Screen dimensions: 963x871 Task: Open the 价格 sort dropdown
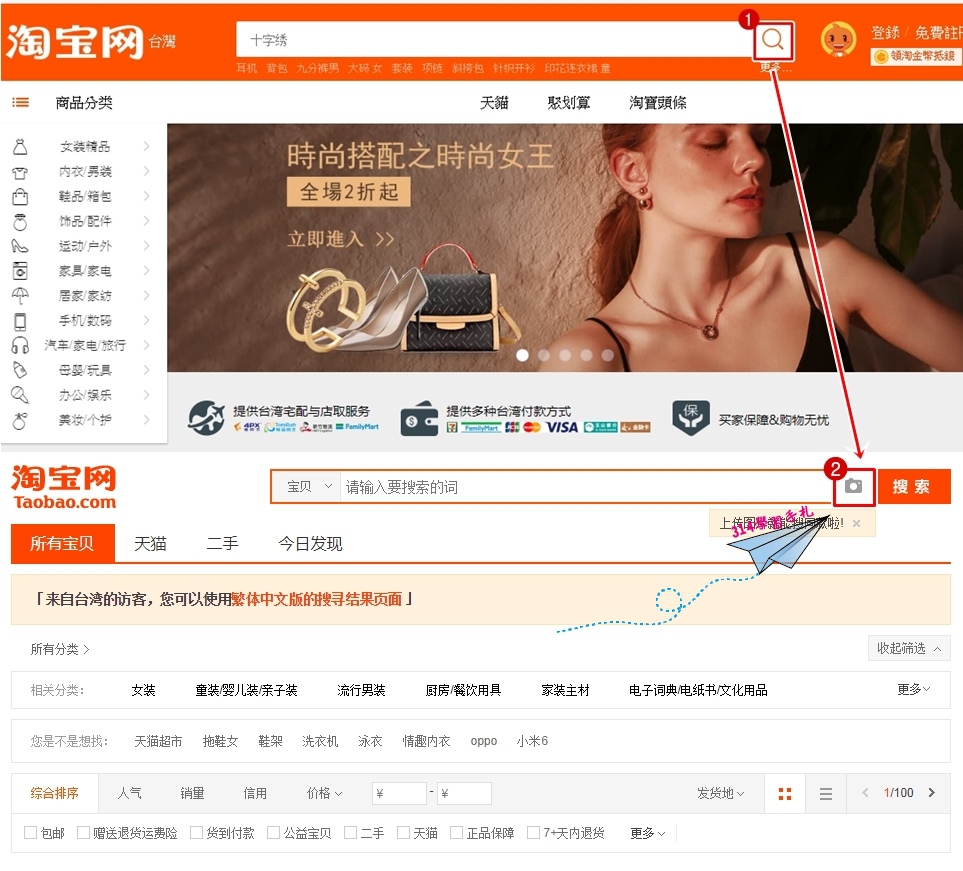(324, 793)
